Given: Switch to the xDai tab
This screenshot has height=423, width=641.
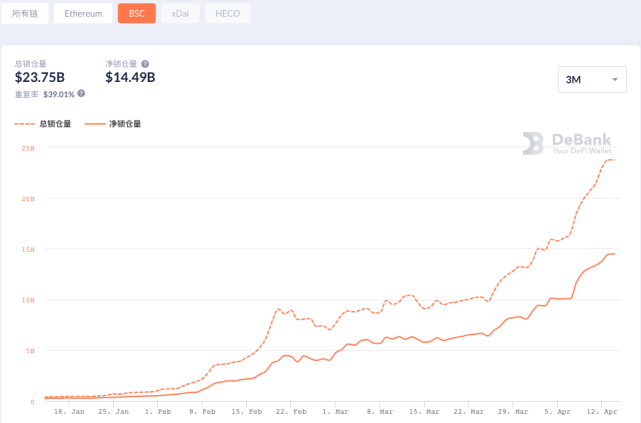Looking at the screenshot, I should (181, 14).
